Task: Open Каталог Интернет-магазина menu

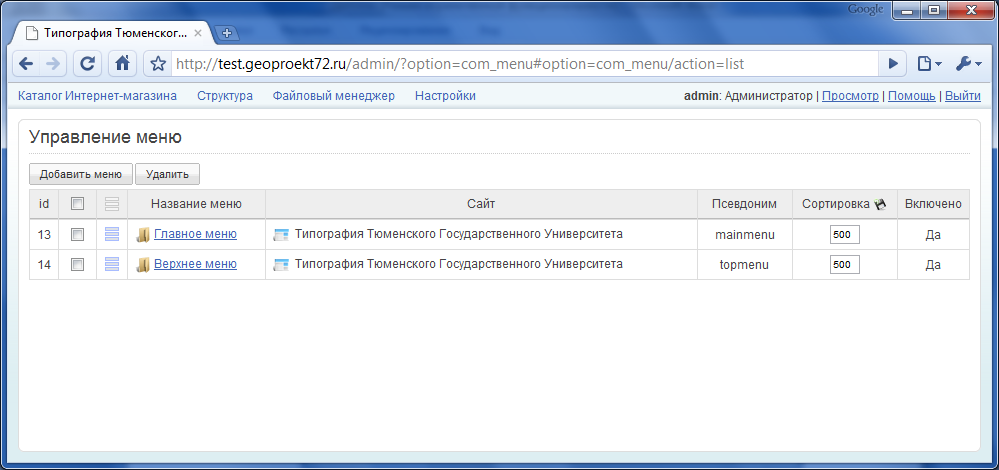Action: point(97,96)
